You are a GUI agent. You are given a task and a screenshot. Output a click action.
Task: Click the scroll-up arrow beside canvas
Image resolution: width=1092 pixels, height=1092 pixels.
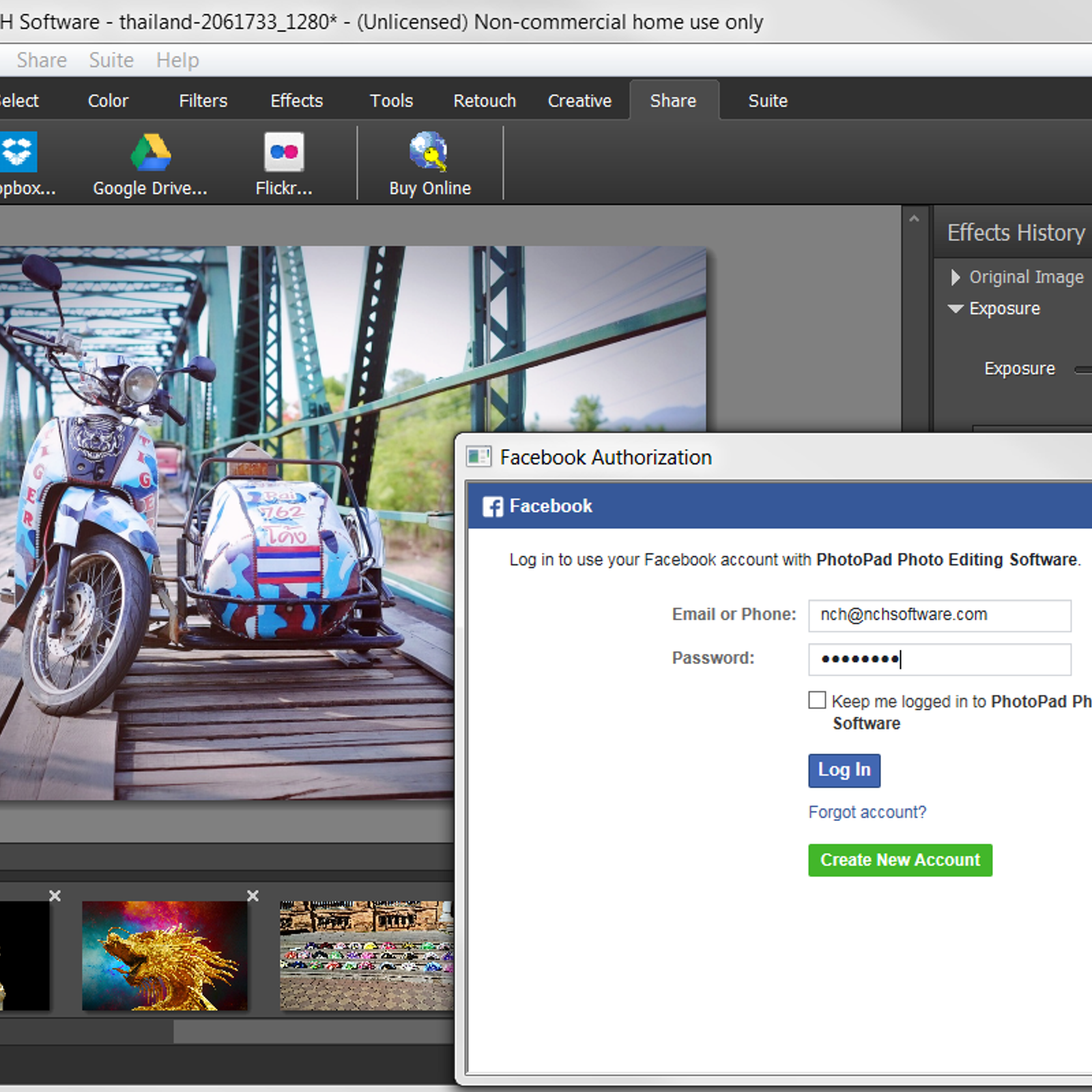pos(915,219)
